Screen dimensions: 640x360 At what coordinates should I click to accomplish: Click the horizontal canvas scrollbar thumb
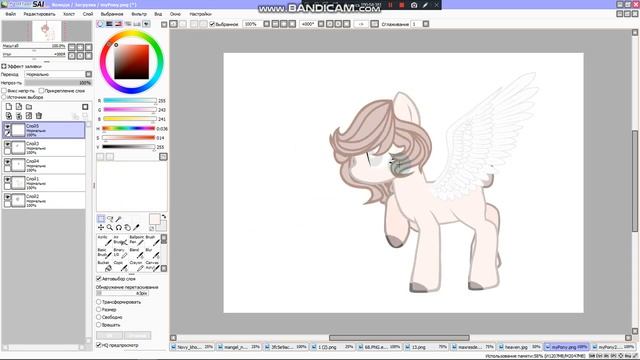(x=399, y=338)
